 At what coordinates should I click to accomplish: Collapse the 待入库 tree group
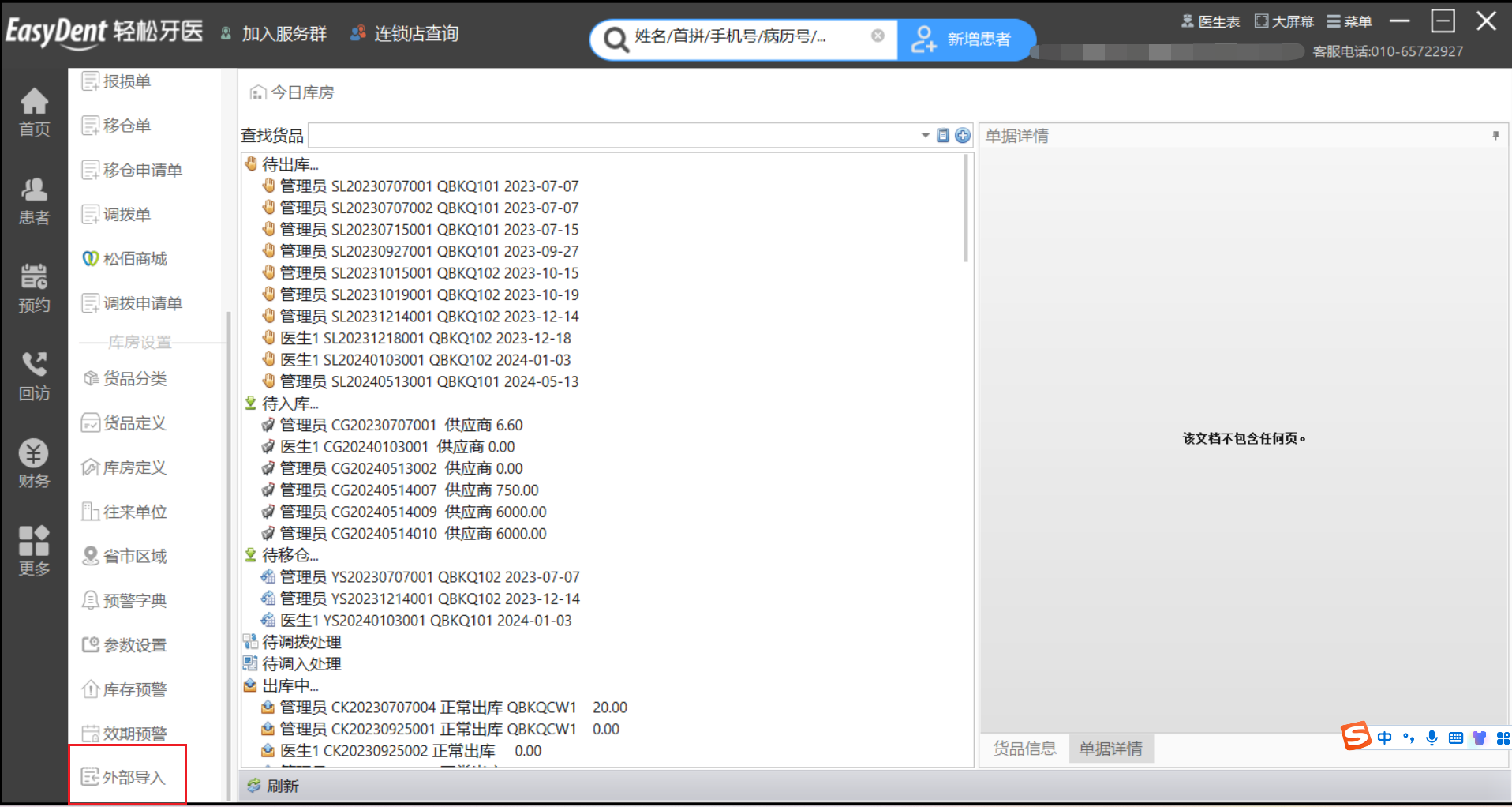(x=282, y=403)
